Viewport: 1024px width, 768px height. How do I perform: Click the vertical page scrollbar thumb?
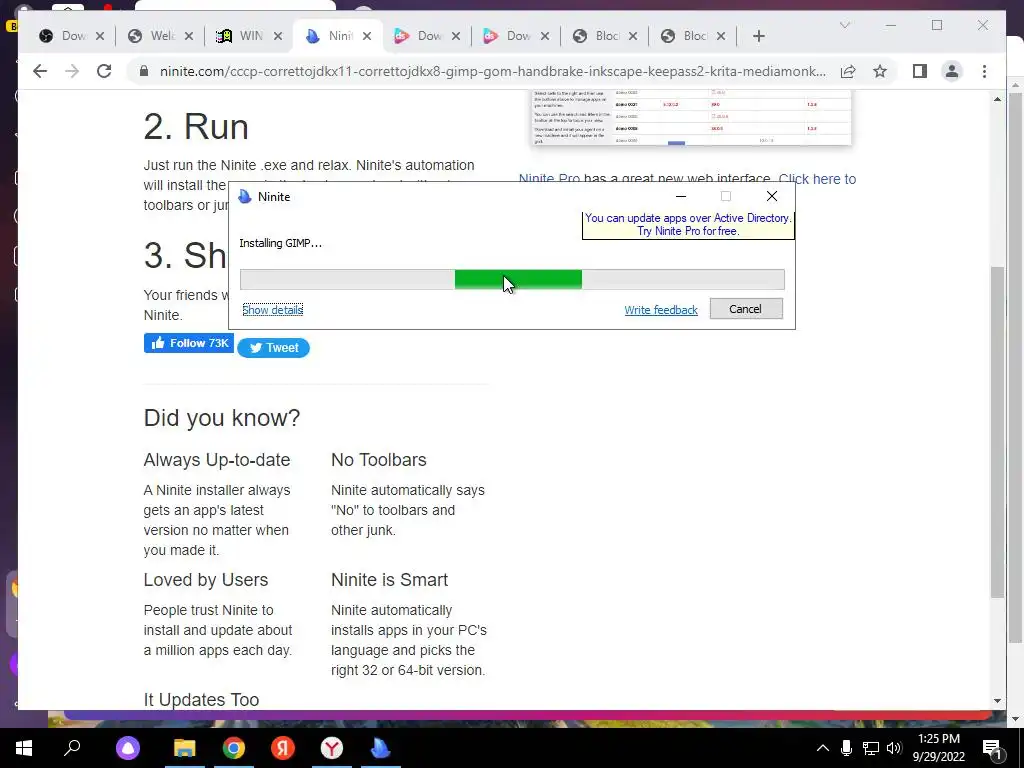[997, 432]
